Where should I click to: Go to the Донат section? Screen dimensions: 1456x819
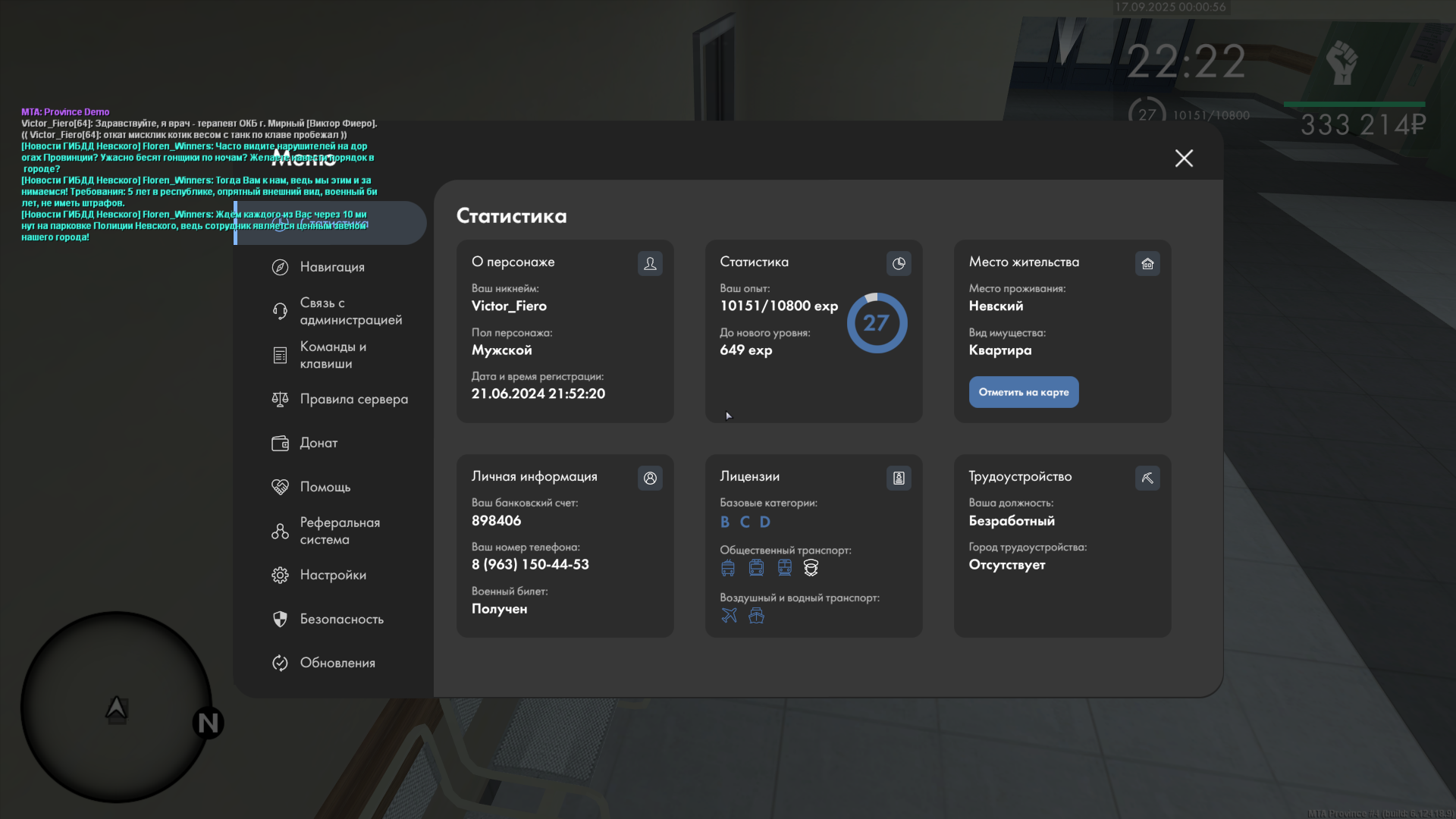tap(318, 443)
